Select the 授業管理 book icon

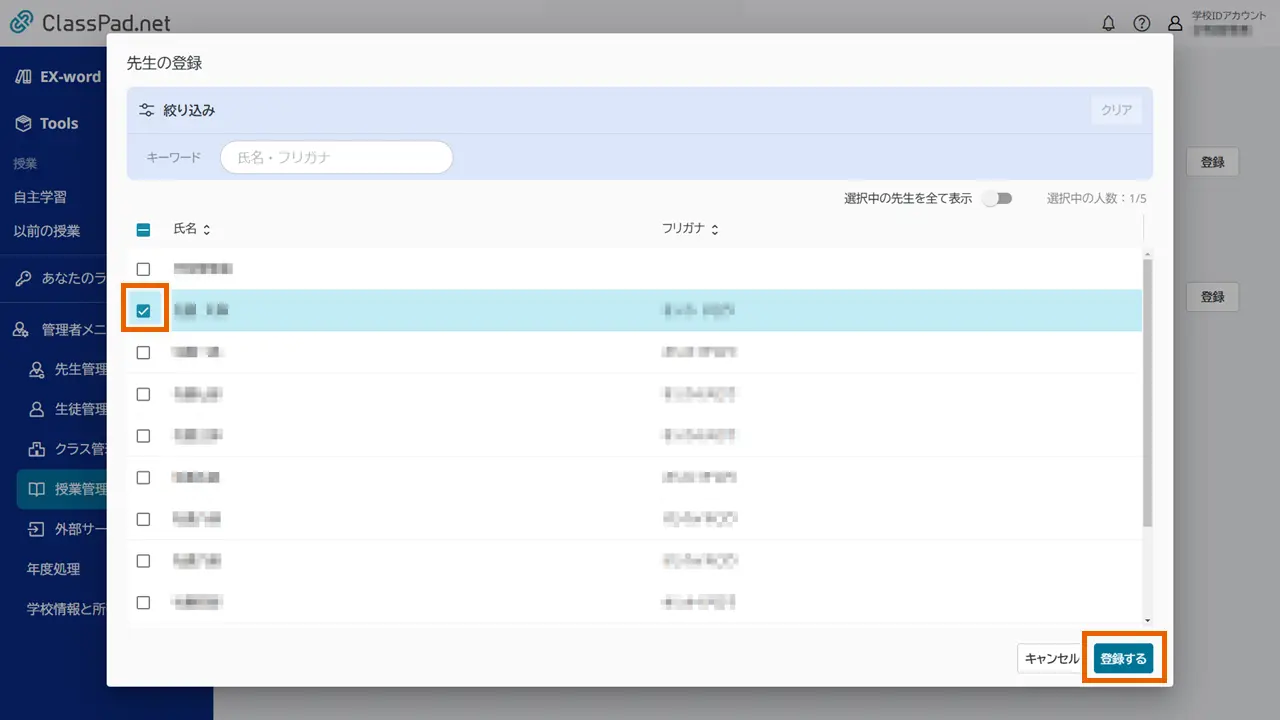[37, 489]
